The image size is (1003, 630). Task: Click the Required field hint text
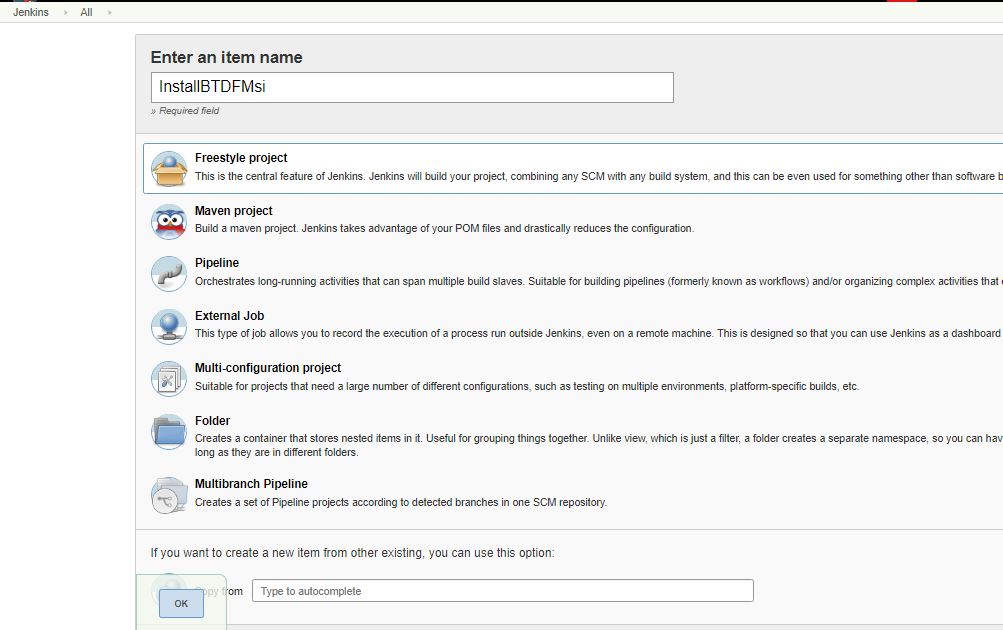185,111
